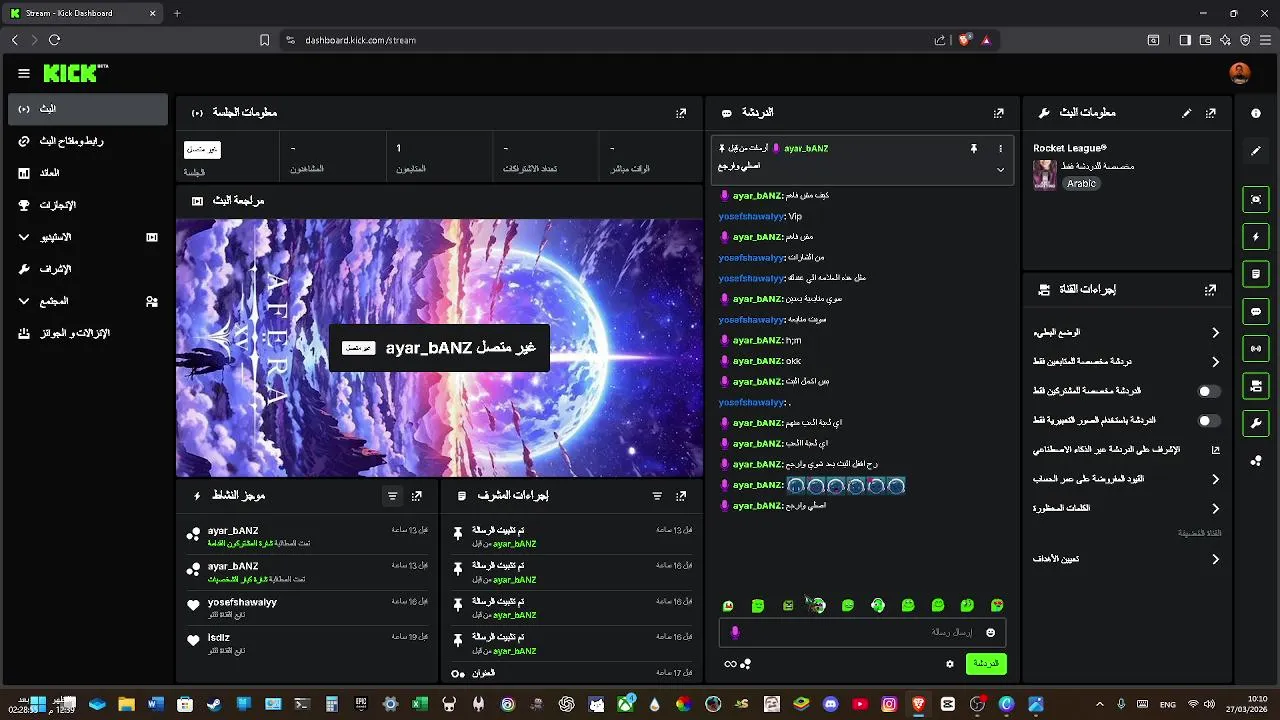This screenshot has width=1280, height=720.
Task: Toggle the stream preview widget icon in right rail
Action: [x=1256, y=199]
